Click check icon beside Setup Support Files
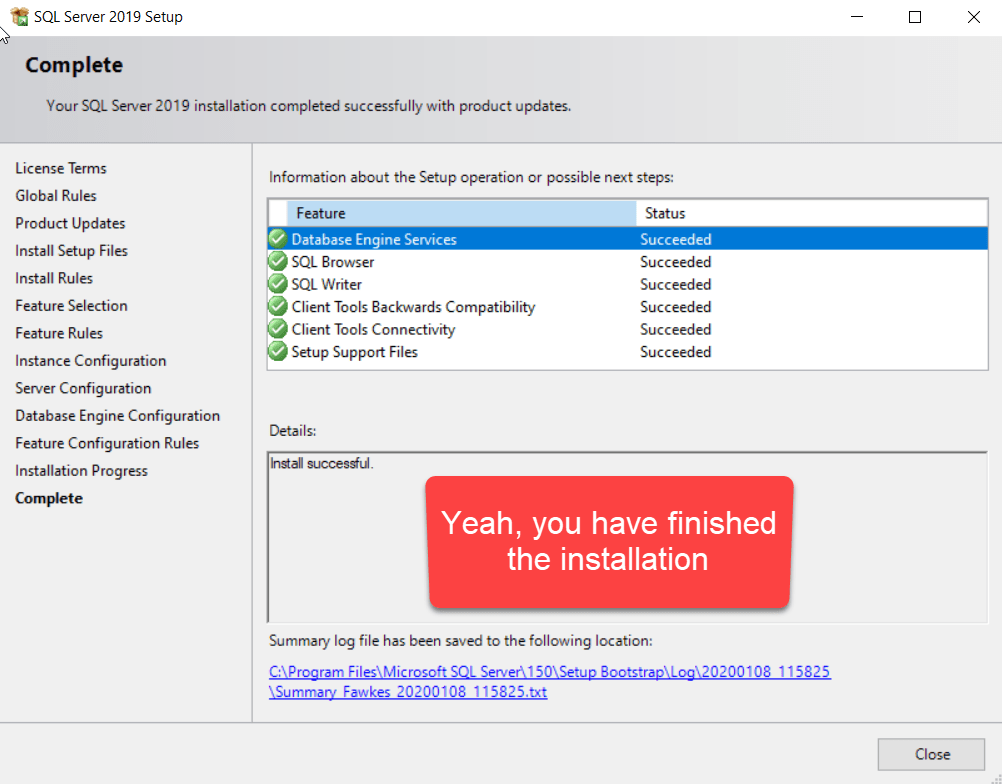1002x784 pixels. [278, 351]
